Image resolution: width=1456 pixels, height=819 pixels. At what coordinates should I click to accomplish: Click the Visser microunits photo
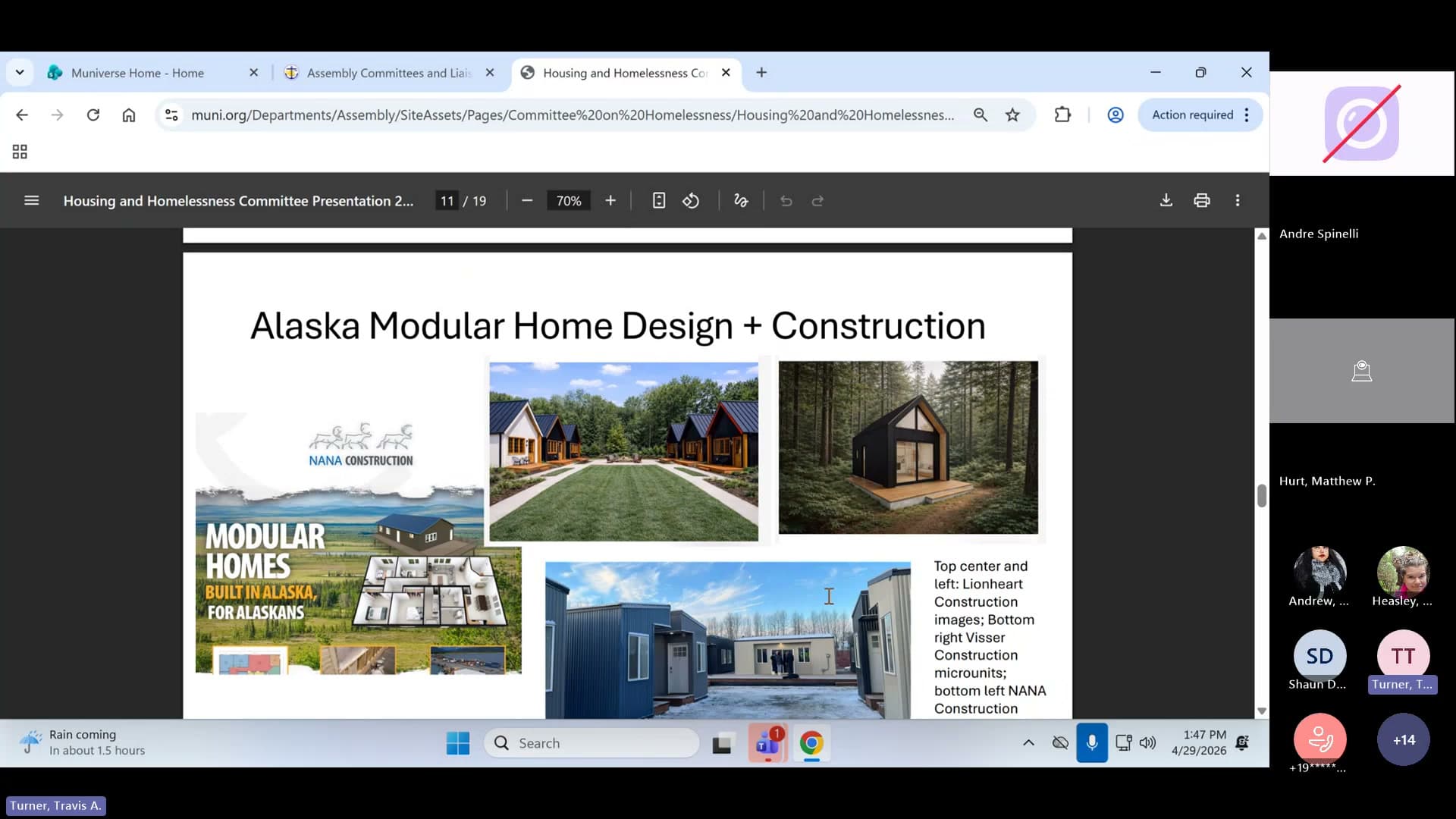[x=728, y=640]
